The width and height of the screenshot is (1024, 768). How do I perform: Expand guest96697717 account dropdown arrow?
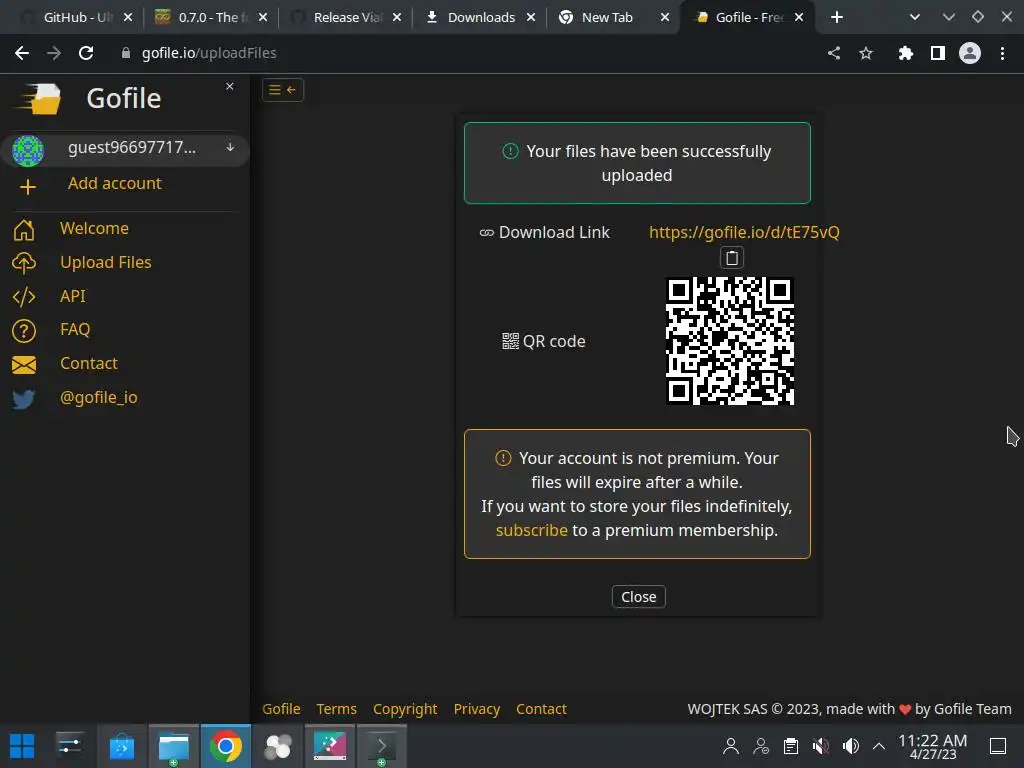click(x=230, y=148)
